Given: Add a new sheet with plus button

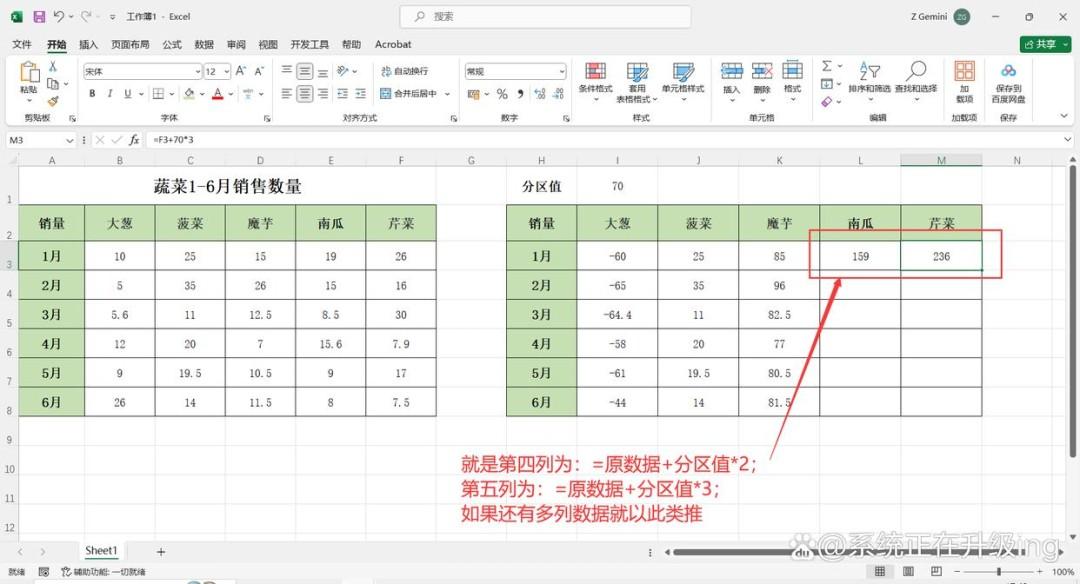Looking at the screenshot, I should pos(160,552).
